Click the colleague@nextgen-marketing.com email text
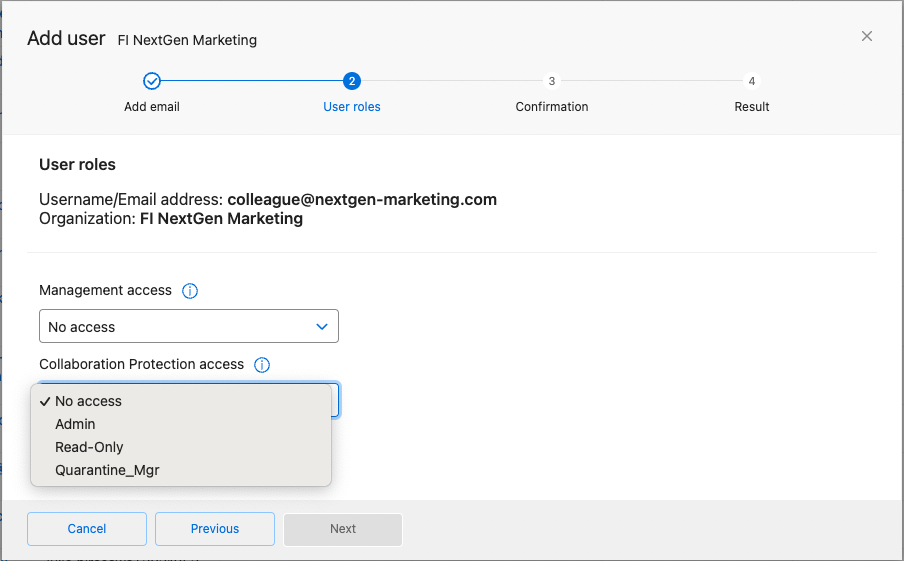 [x=362, y=199]
